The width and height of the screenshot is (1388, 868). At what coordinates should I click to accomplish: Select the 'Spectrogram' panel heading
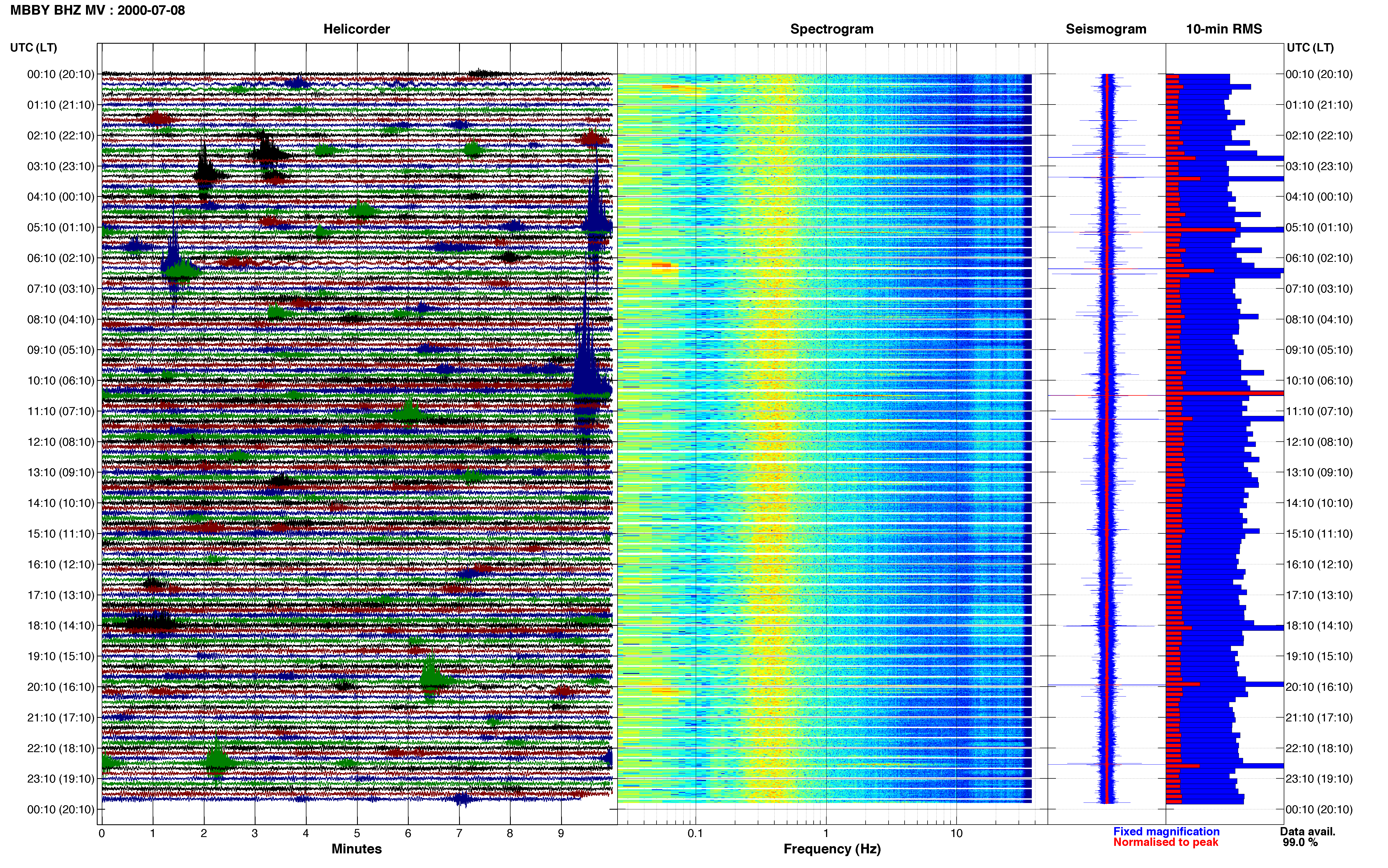pyautogui.click(x=832, y=29)
